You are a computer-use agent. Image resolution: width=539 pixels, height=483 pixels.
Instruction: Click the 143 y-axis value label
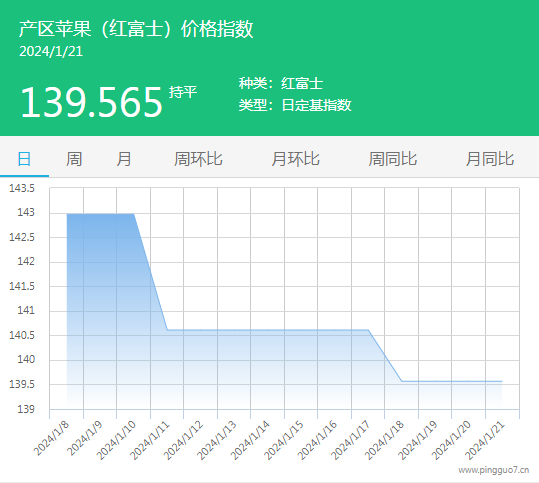[26, 212]
